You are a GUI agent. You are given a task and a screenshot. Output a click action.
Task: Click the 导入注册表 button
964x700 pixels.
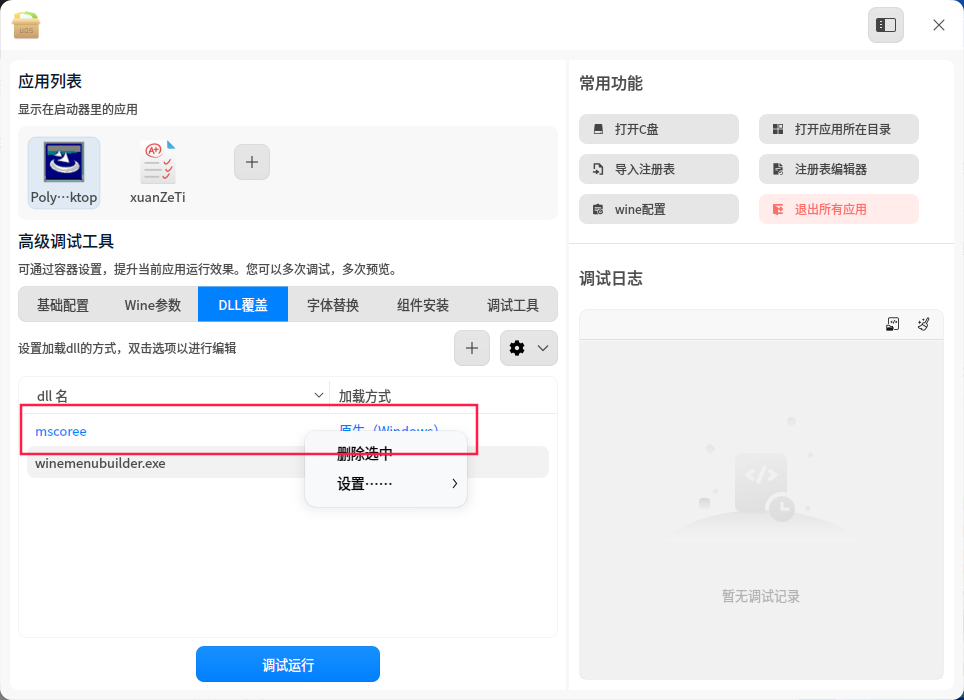click(x=658, y=169)
